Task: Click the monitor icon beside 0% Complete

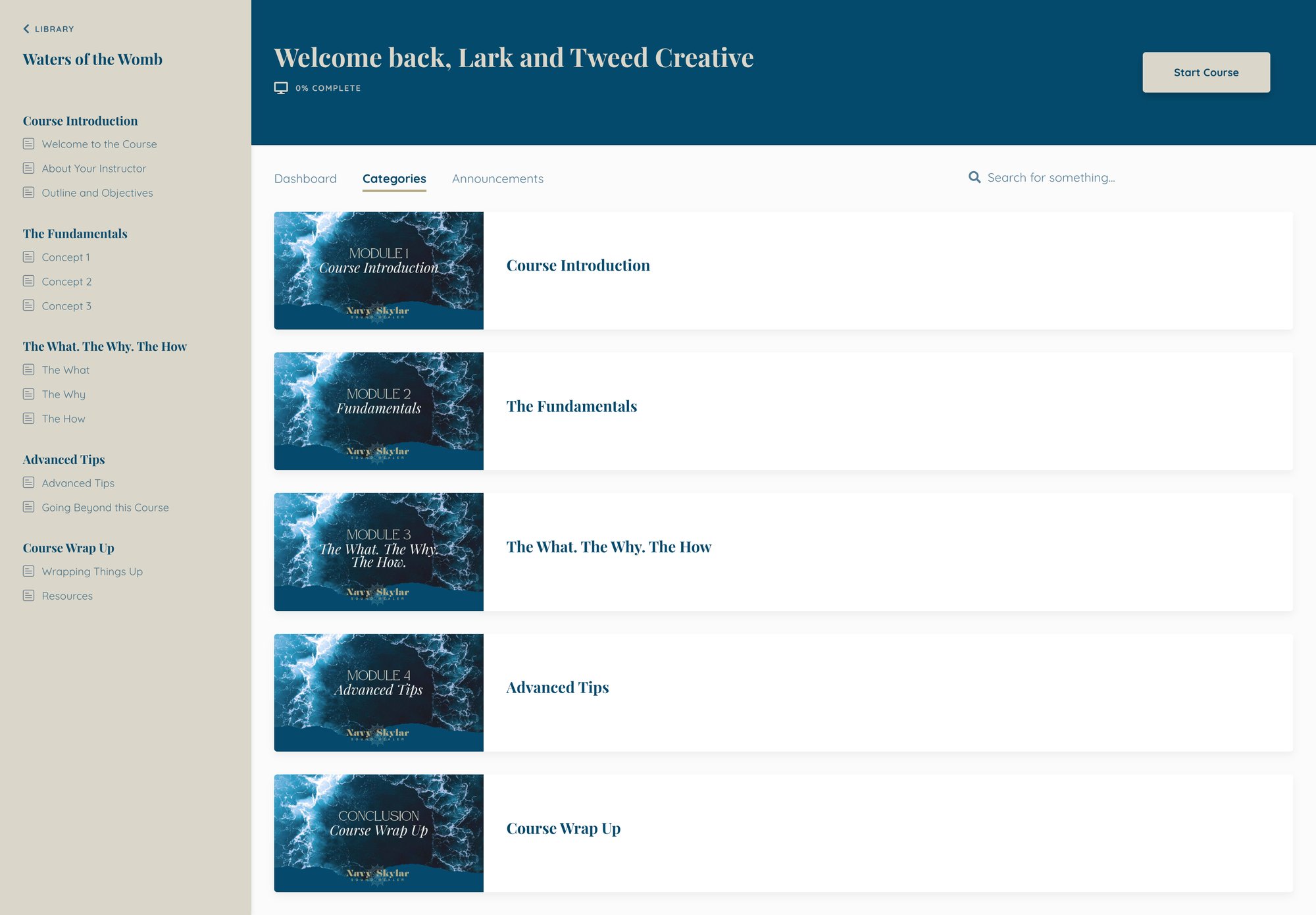Action: coord(281,88)
